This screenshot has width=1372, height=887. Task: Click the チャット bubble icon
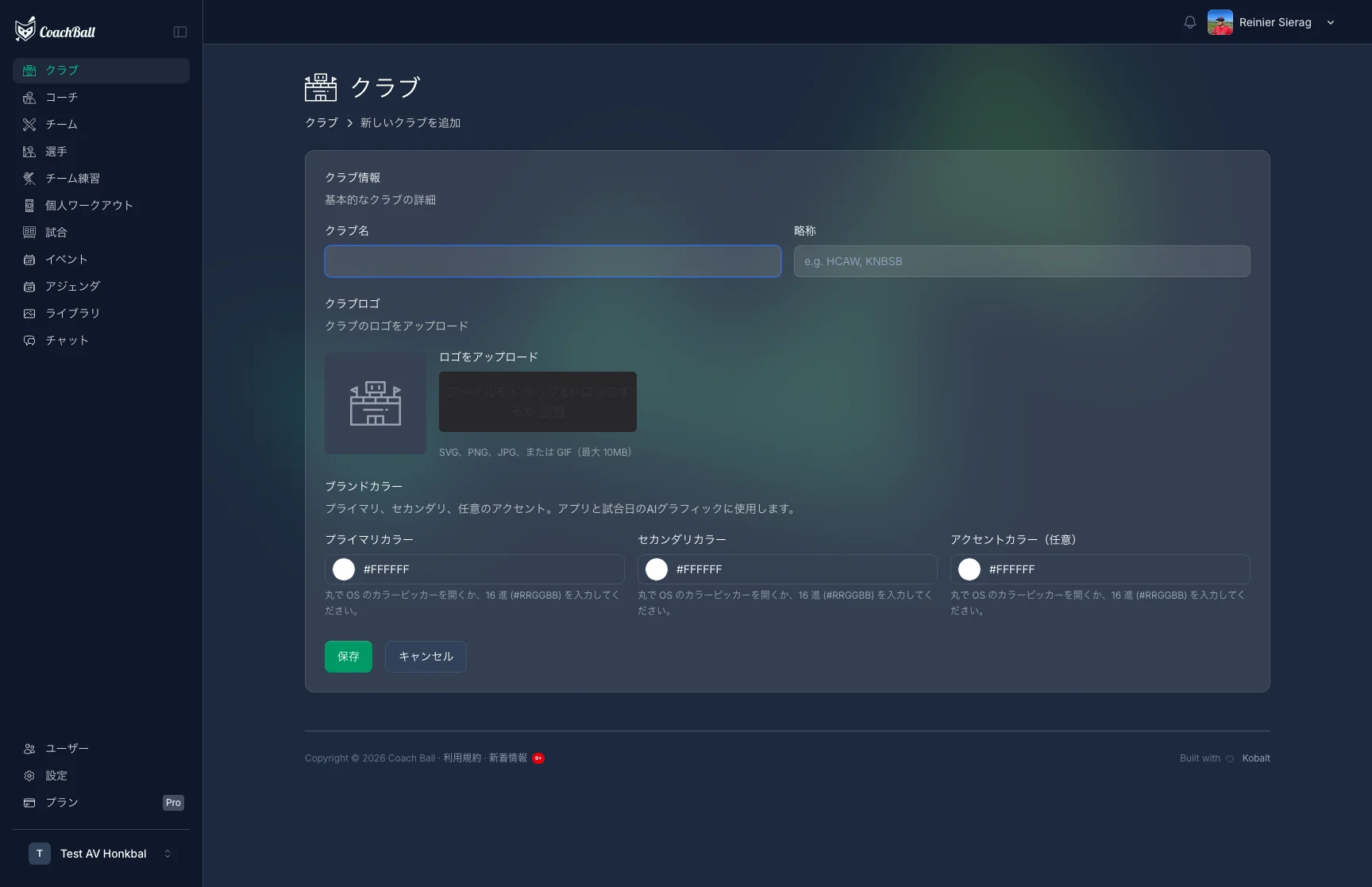29,340
